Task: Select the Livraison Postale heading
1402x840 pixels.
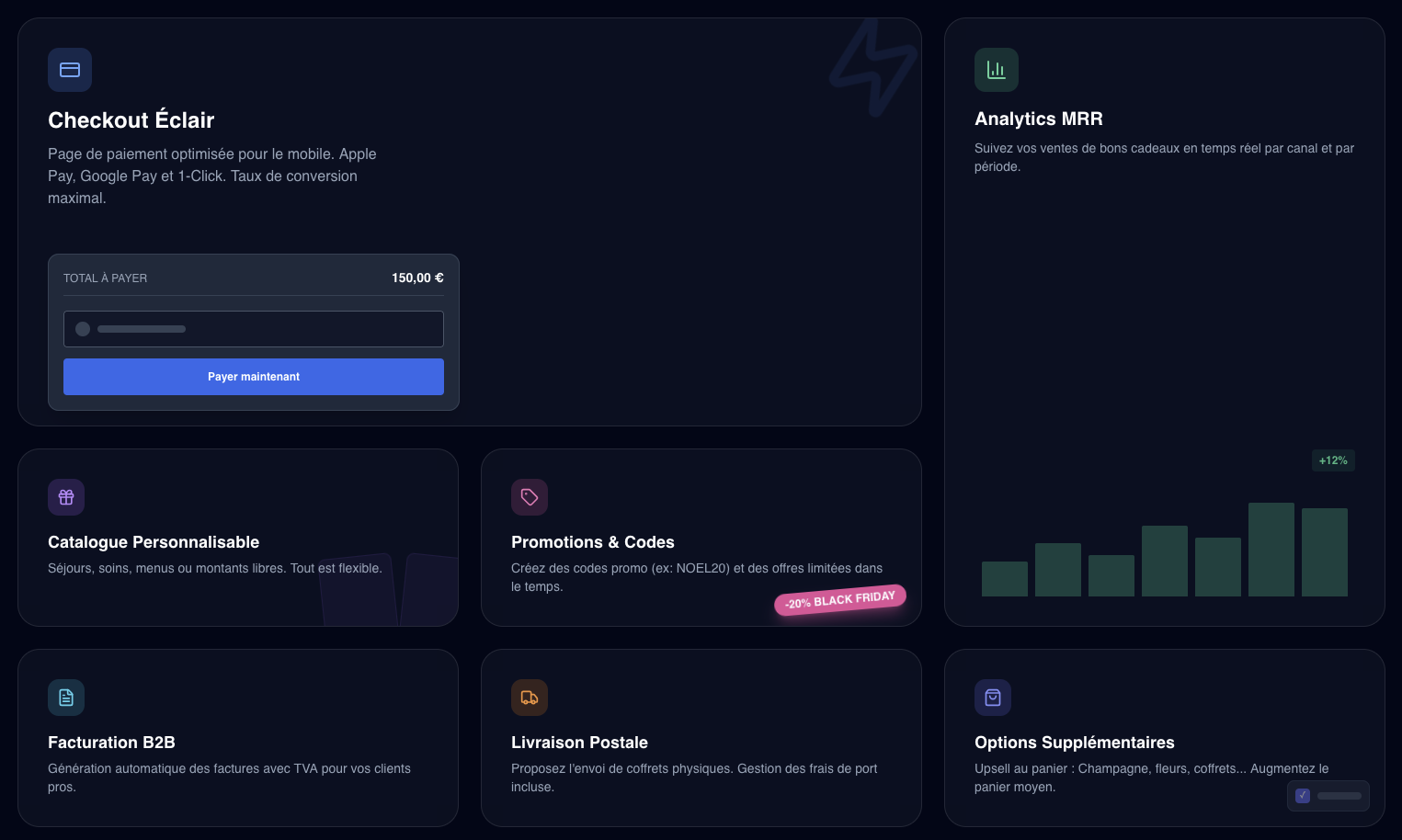Action: (579, 743)
